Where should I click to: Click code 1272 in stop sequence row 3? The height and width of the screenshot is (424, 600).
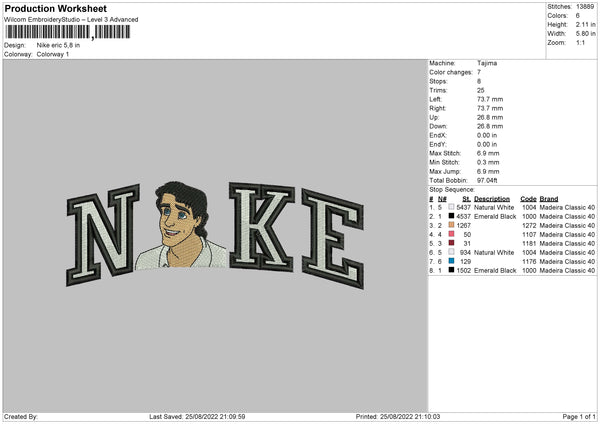(529, 225)
